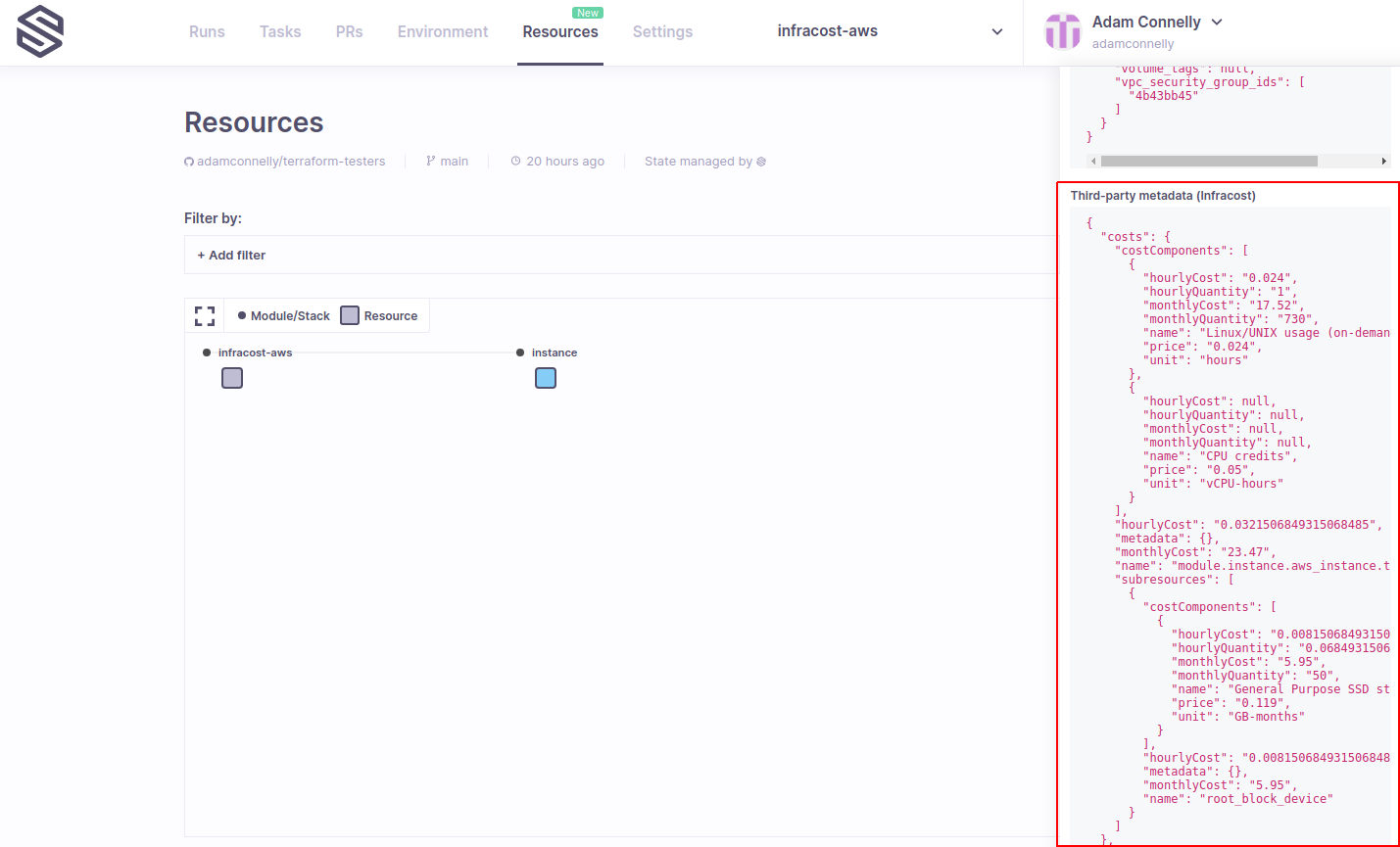Click the GitHub icon beside adamconnelly/terraform-testers

[189, 162]
